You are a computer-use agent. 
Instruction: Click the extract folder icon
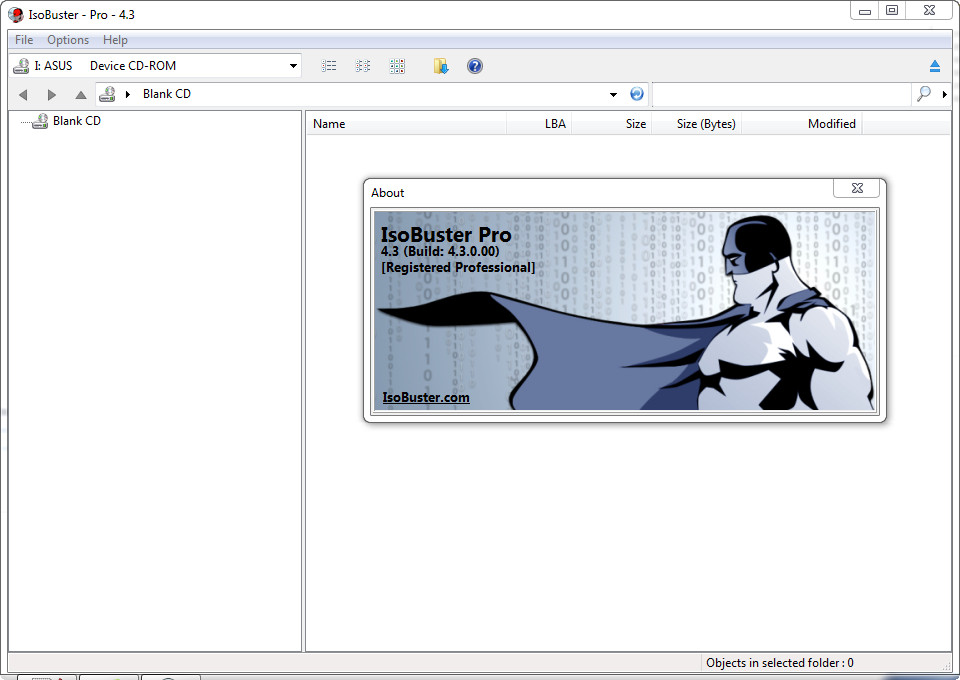pyautogui.click(x=441, y=65)
